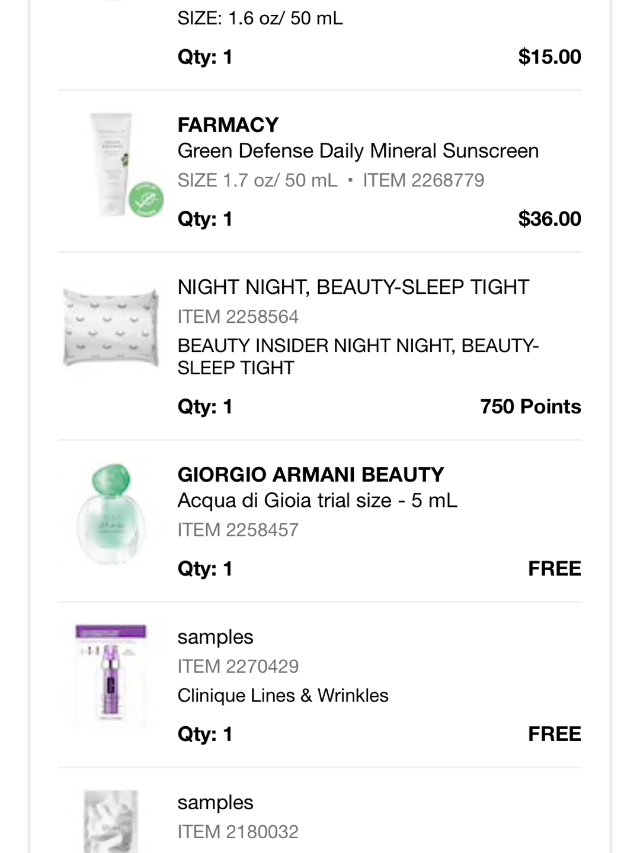Open the Night Night pillowcase product image

pyautogui.click(x=112, y=327)
